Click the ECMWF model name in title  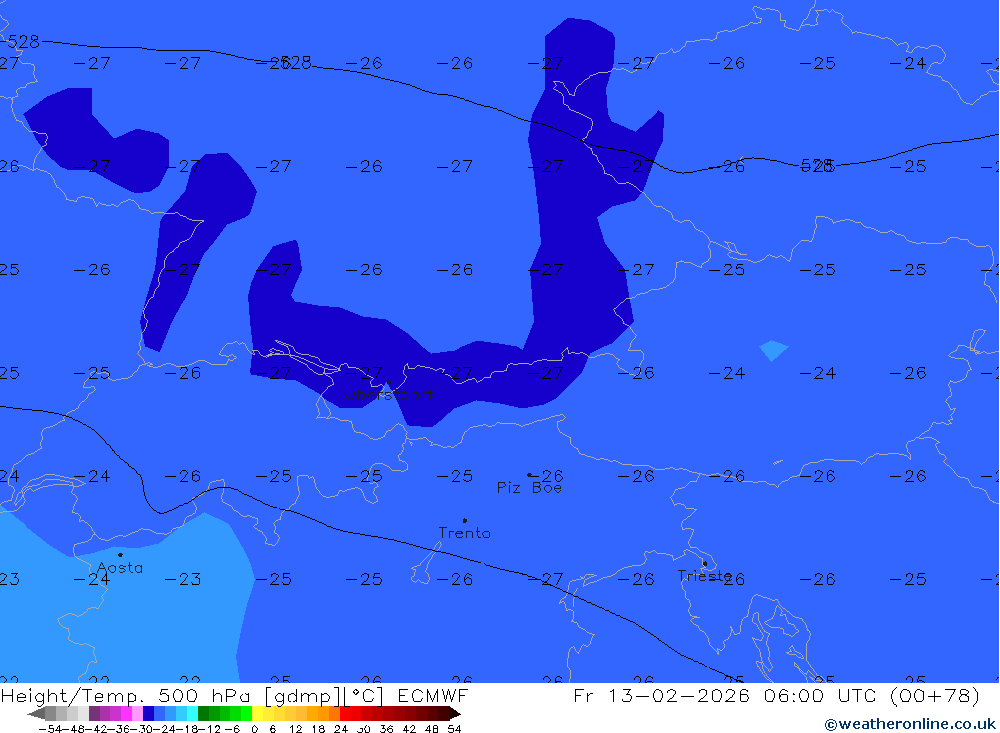433,695
